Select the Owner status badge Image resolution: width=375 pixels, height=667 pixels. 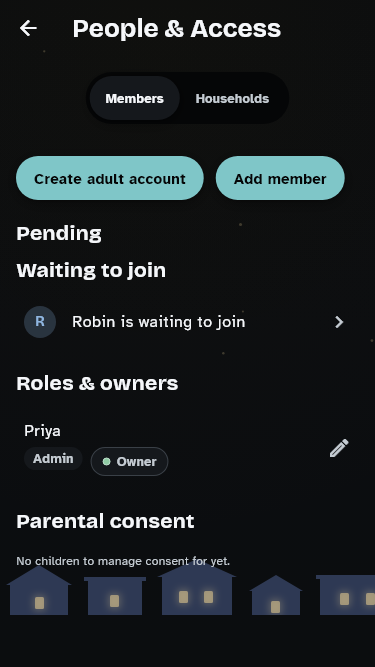point(129,461)
